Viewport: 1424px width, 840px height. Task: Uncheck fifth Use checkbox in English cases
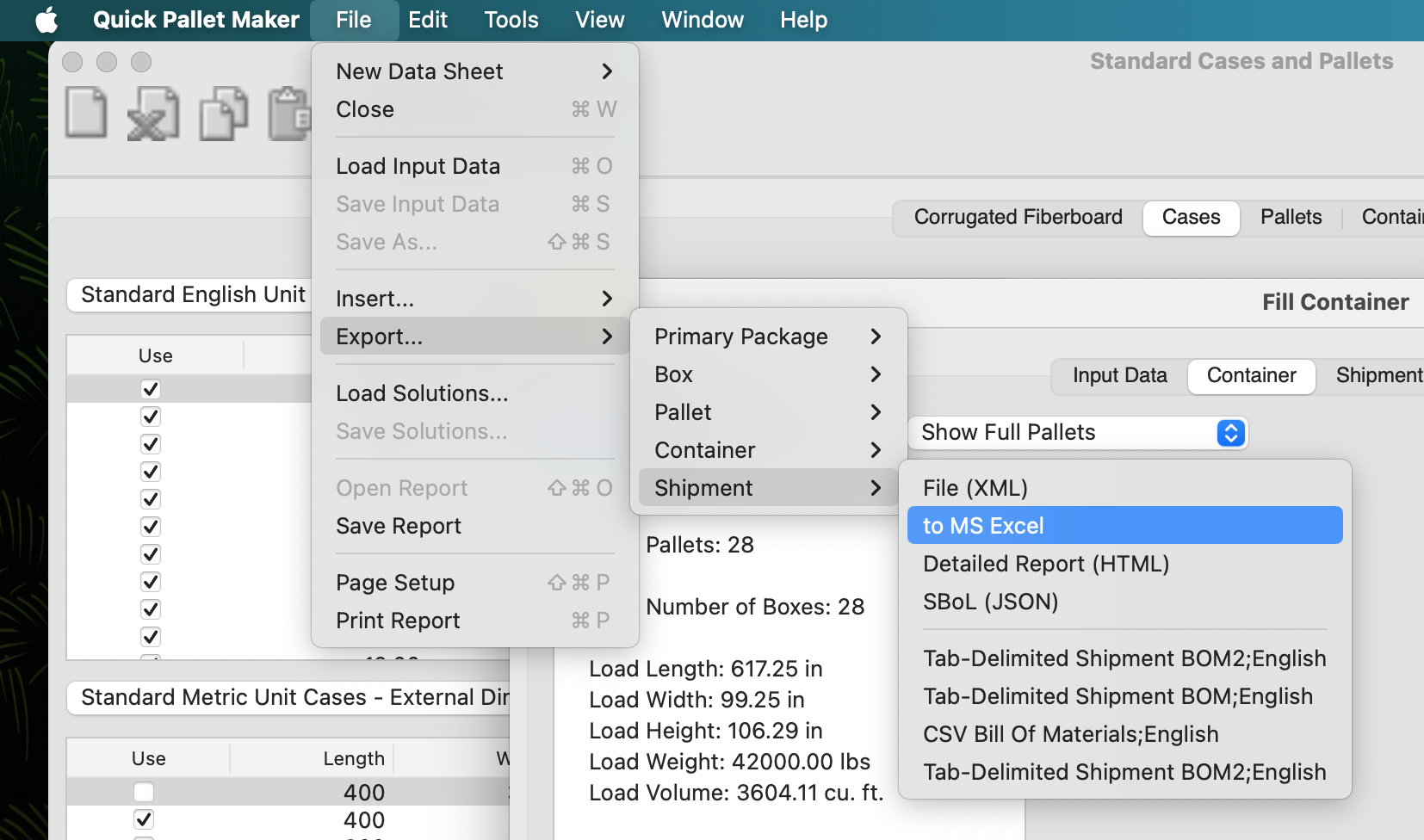(x=151, y=499)
